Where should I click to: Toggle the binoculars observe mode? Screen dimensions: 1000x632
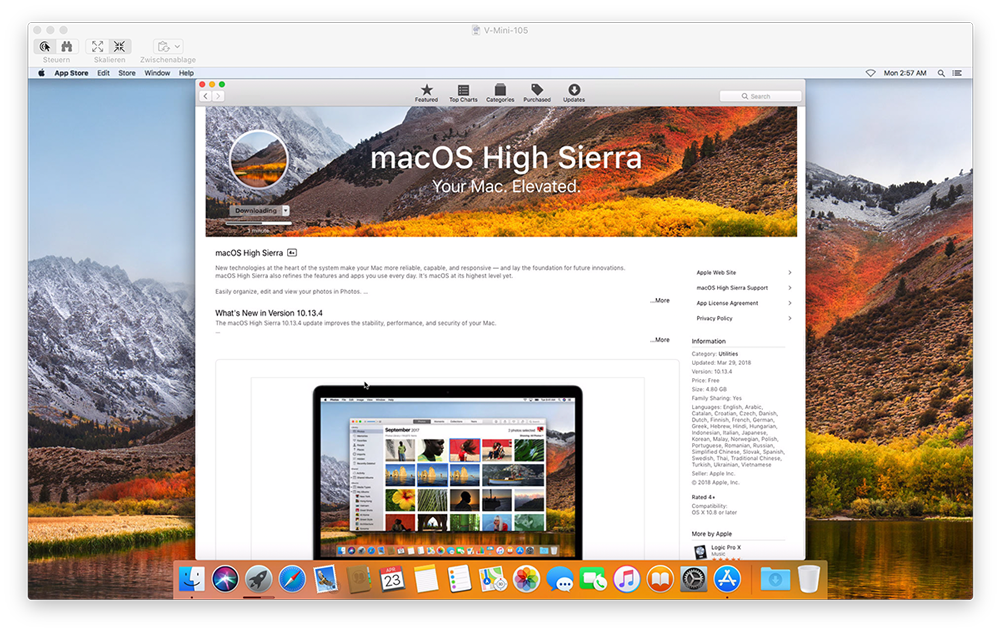67,47
